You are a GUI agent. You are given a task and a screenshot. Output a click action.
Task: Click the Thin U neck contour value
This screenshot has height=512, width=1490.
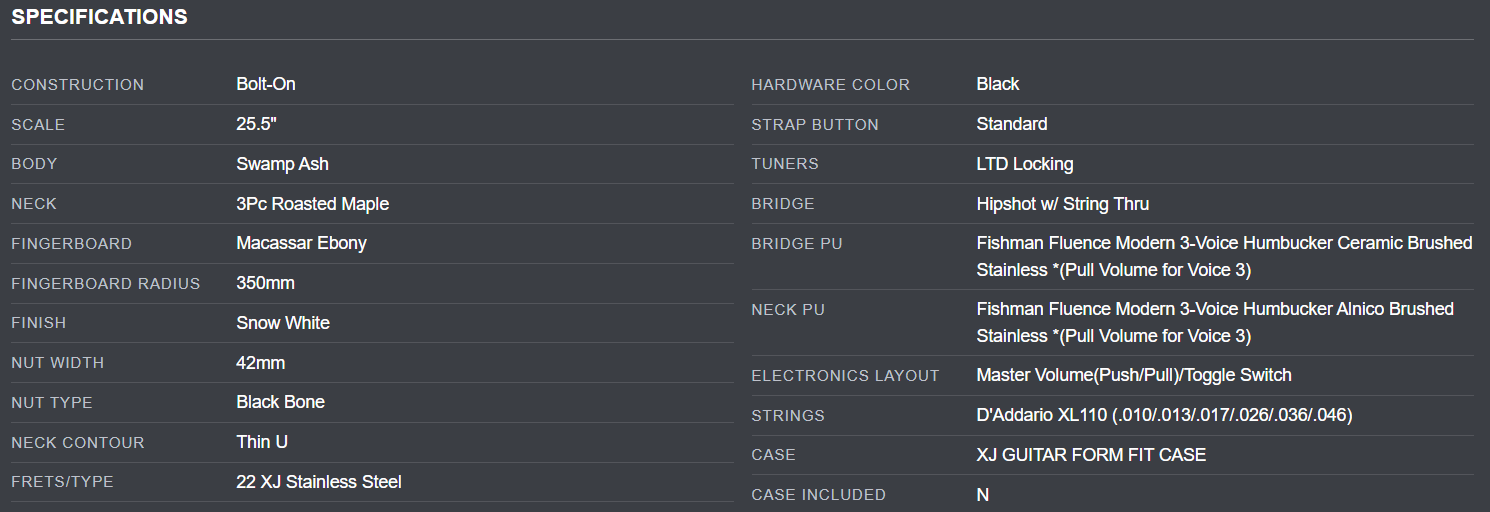pos(262,442)
